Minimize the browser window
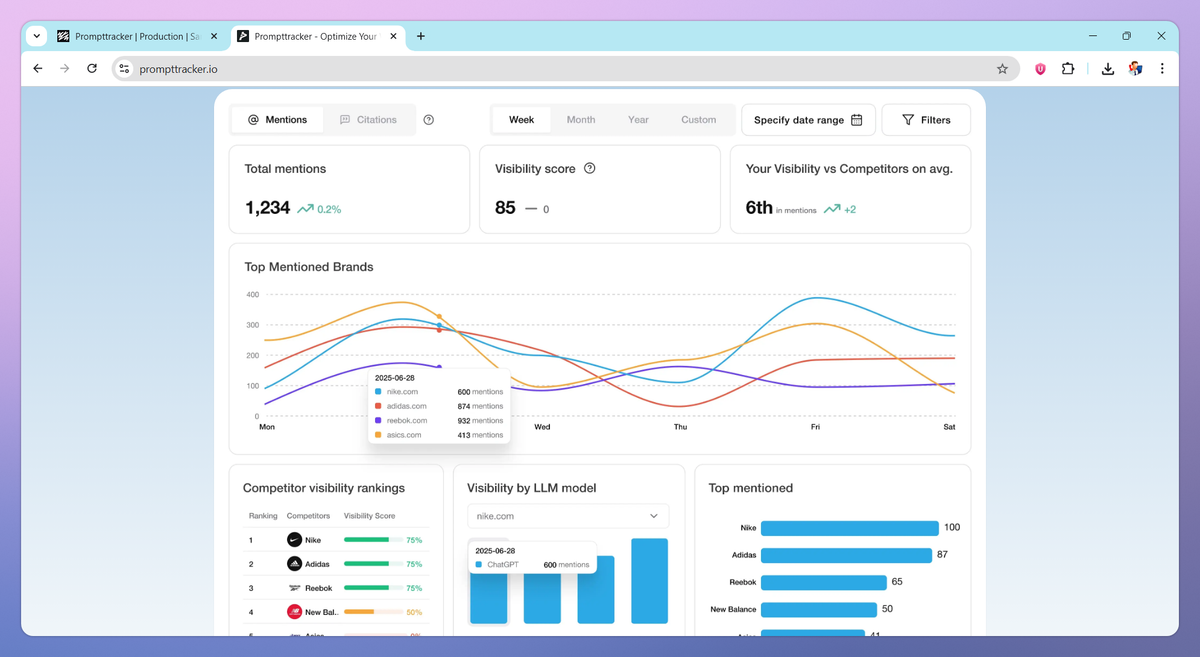Image resolution: width=1200 pixels, height=657 pixels. (1092, 36)
